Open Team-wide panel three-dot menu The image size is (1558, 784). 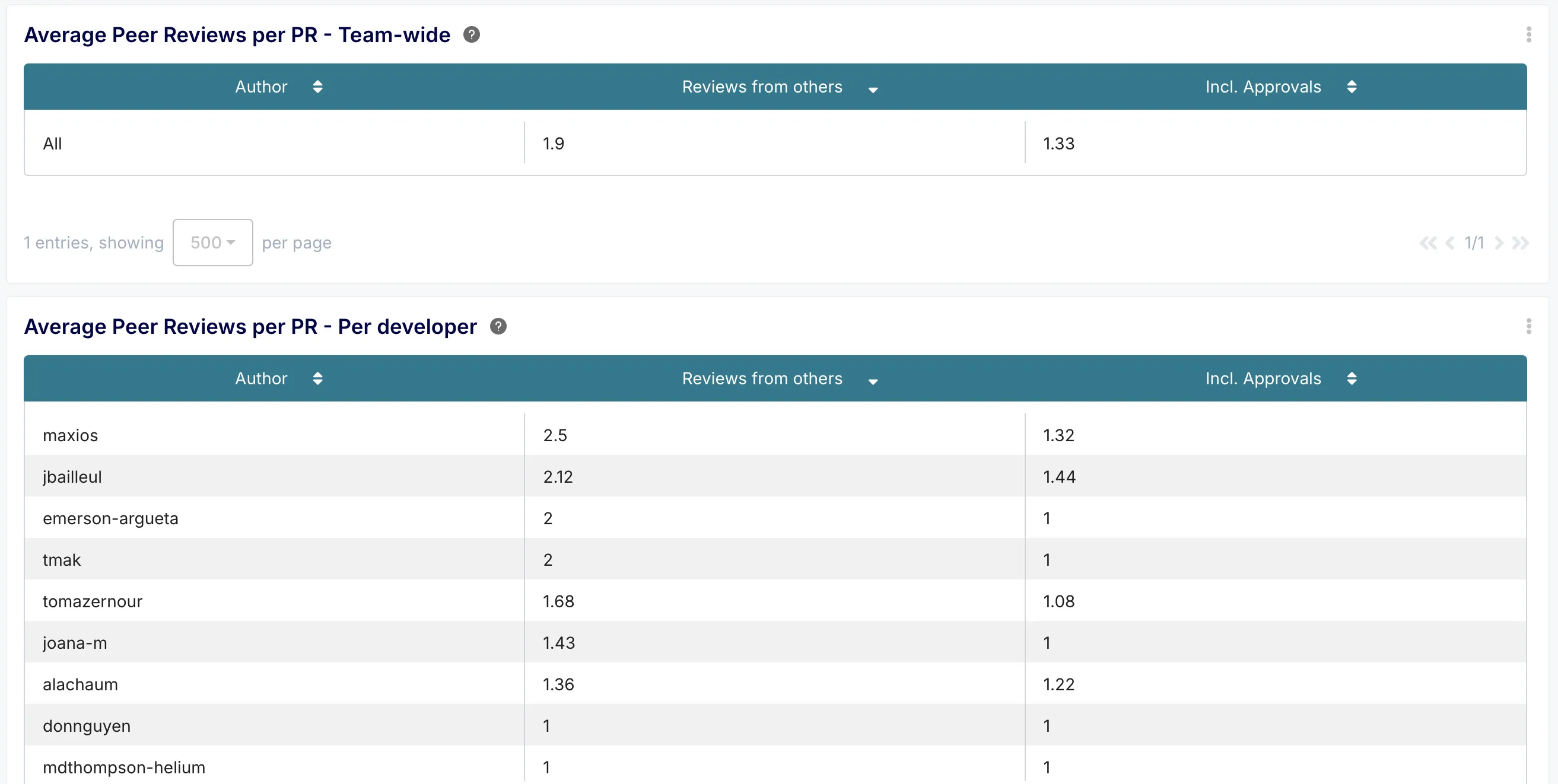point(1528,35)
